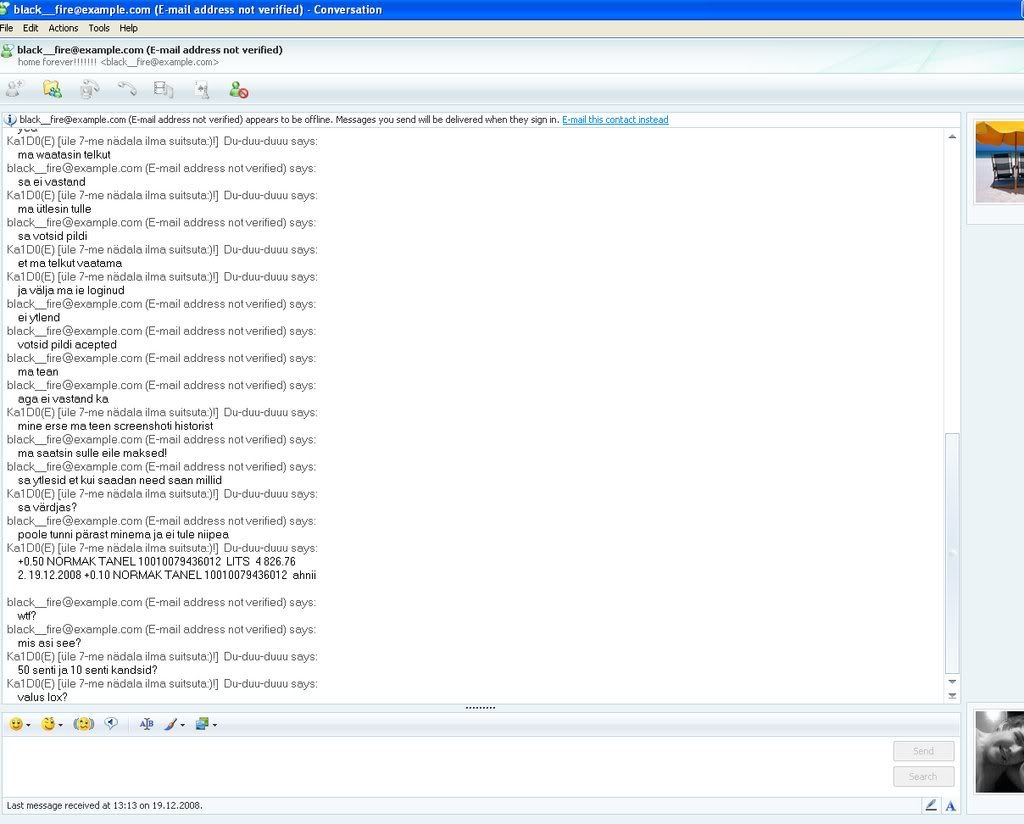The height and width of the screenshot is (824, 1024).
Task: Open the font change icon
Action: pyautogui.click(x=147, y=724)
